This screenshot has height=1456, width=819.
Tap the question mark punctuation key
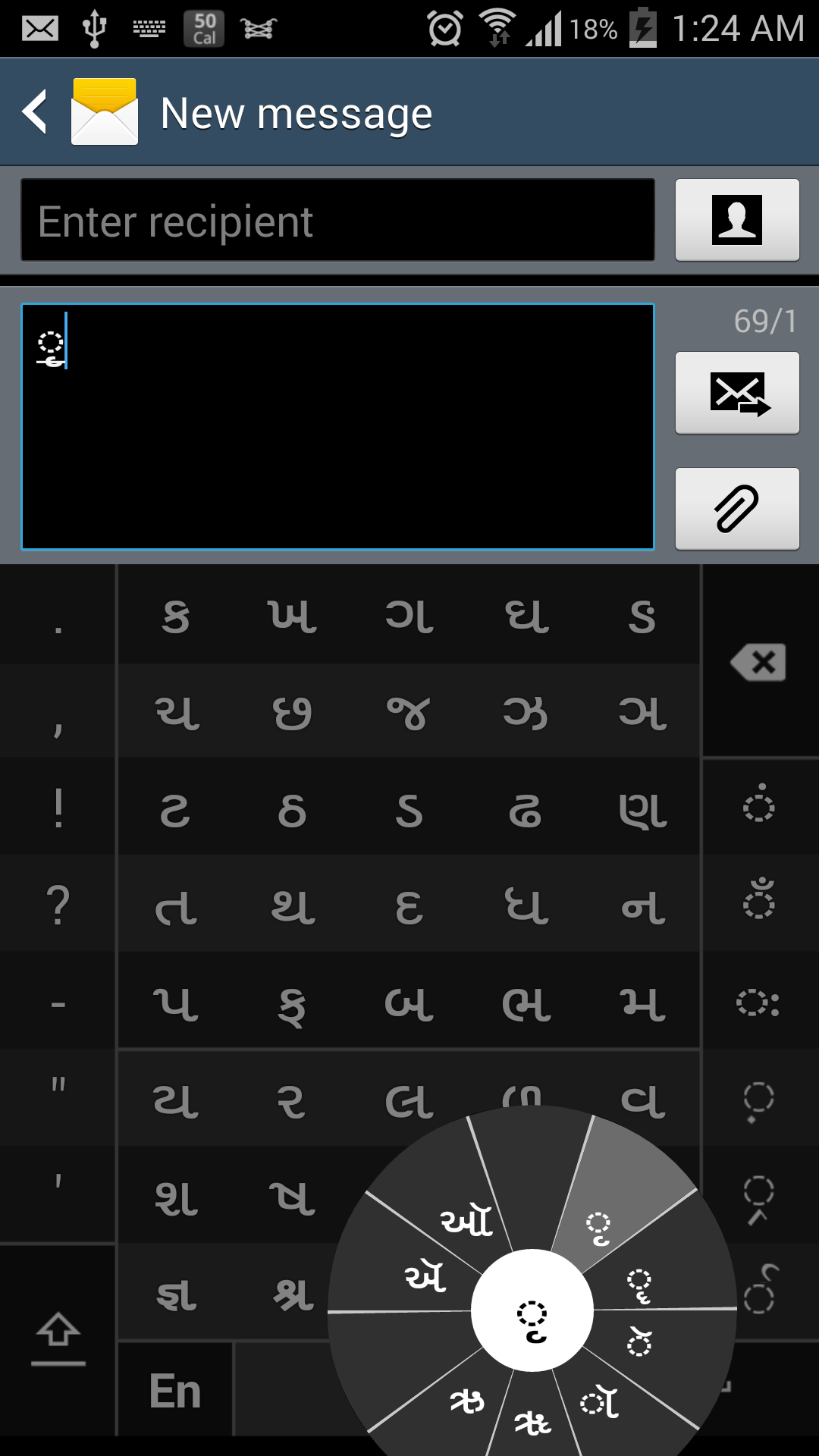[58, 904]
